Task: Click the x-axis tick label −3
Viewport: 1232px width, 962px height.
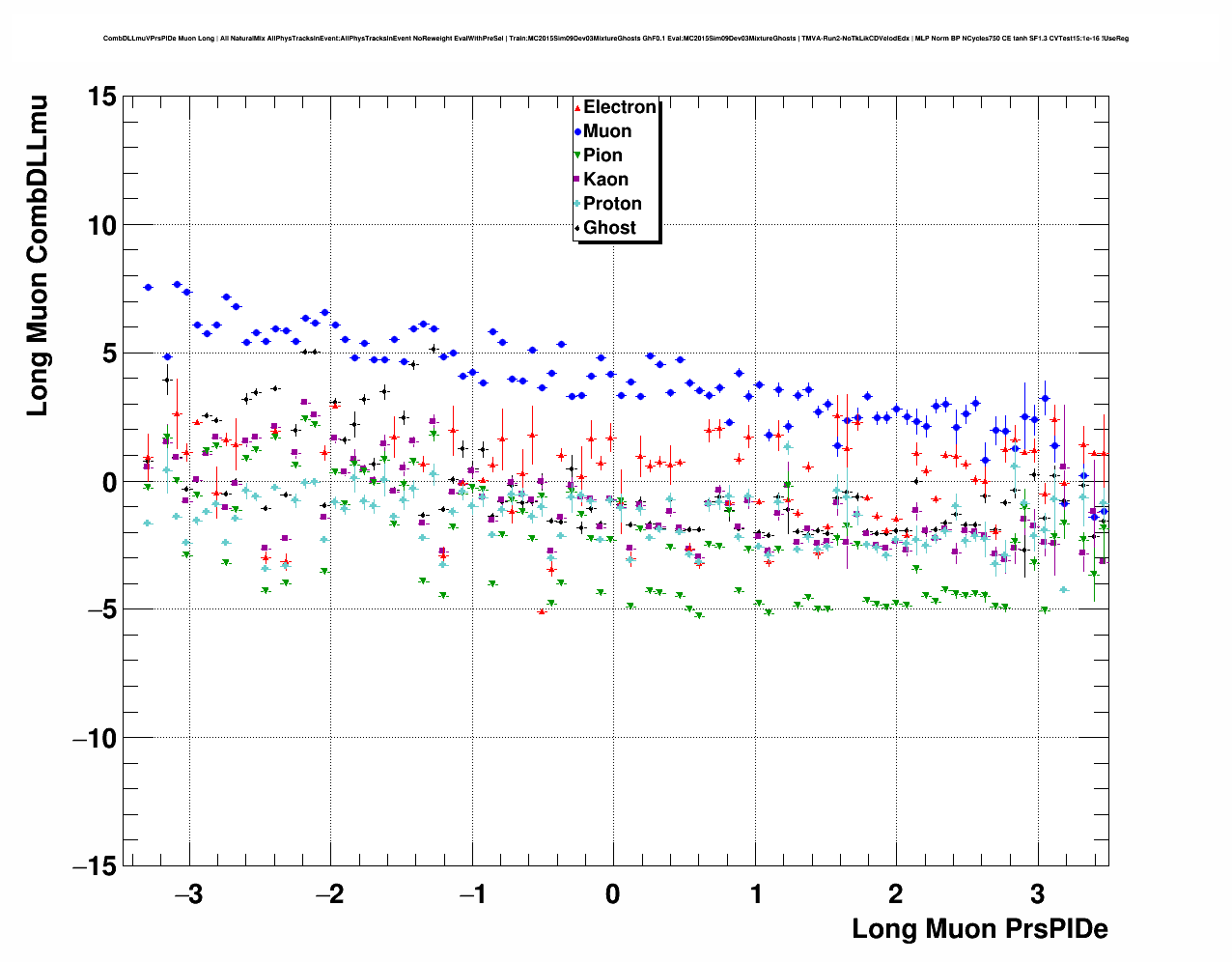Action: (x=188, y=894)
